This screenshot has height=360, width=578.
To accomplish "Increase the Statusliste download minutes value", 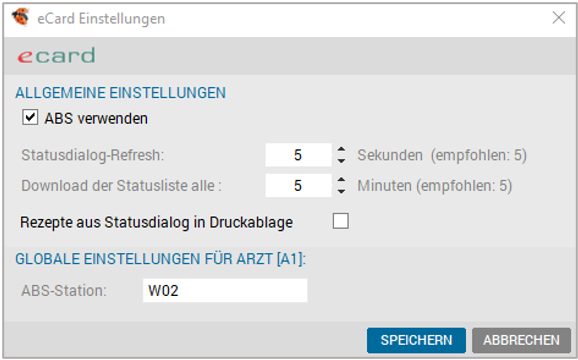I will [341, 180].
